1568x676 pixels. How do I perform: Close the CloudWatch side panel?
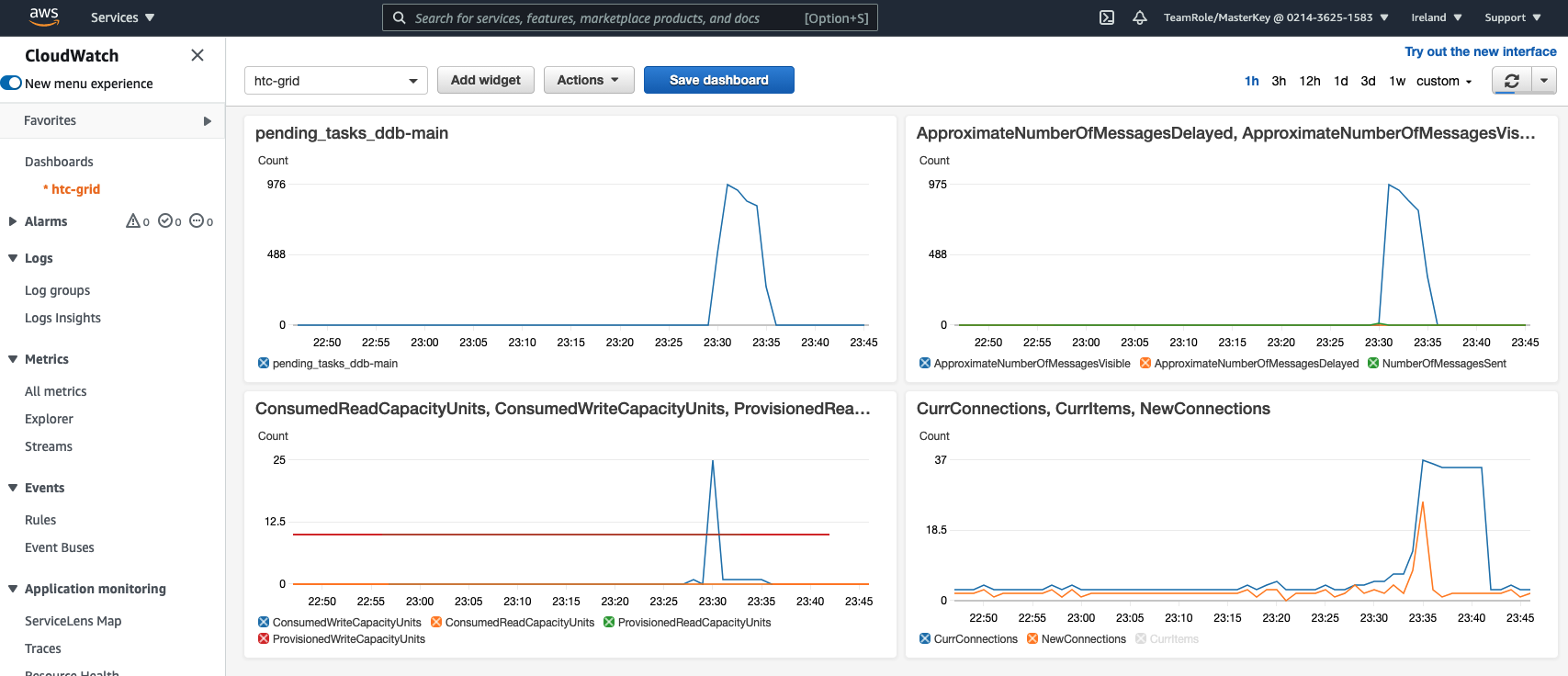pyautogui.click(x=197, y=55)
